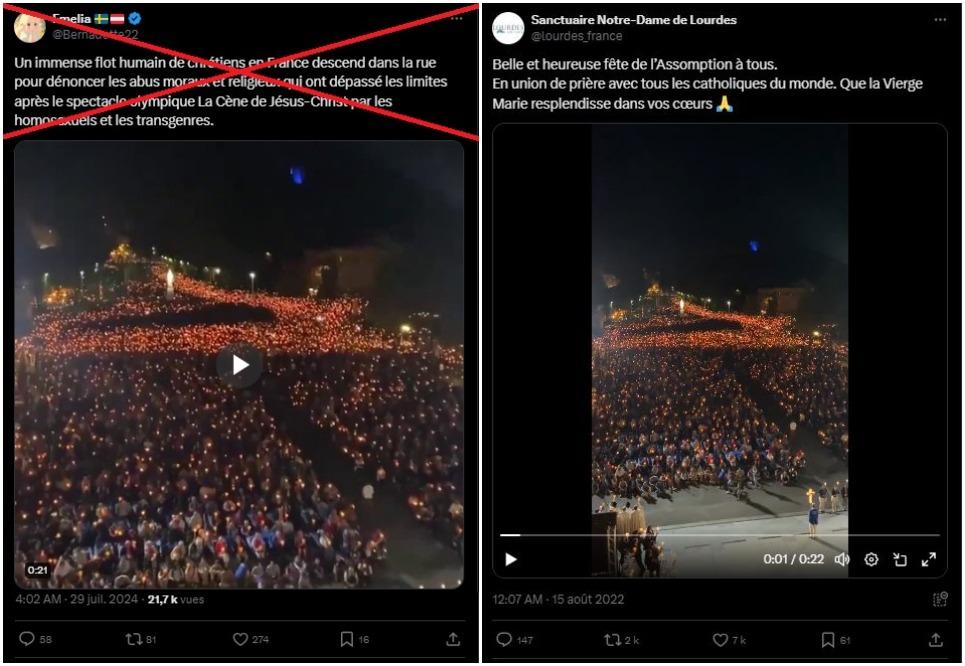Bookmark the left tweet with 16 saves

click(354, 639)
